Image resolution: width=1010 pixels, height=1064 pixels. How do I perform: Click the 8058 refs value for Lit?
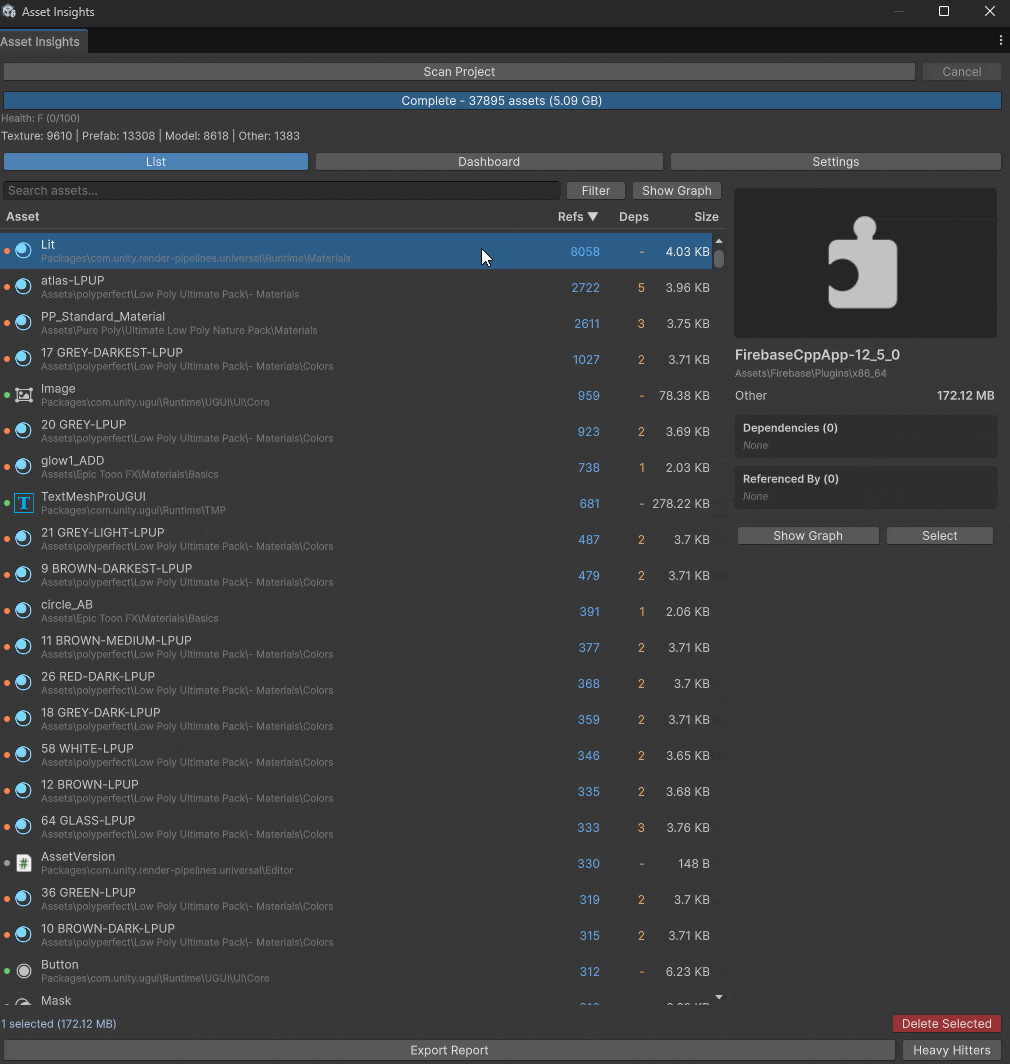pyautogui.click(x=584, y=251)
